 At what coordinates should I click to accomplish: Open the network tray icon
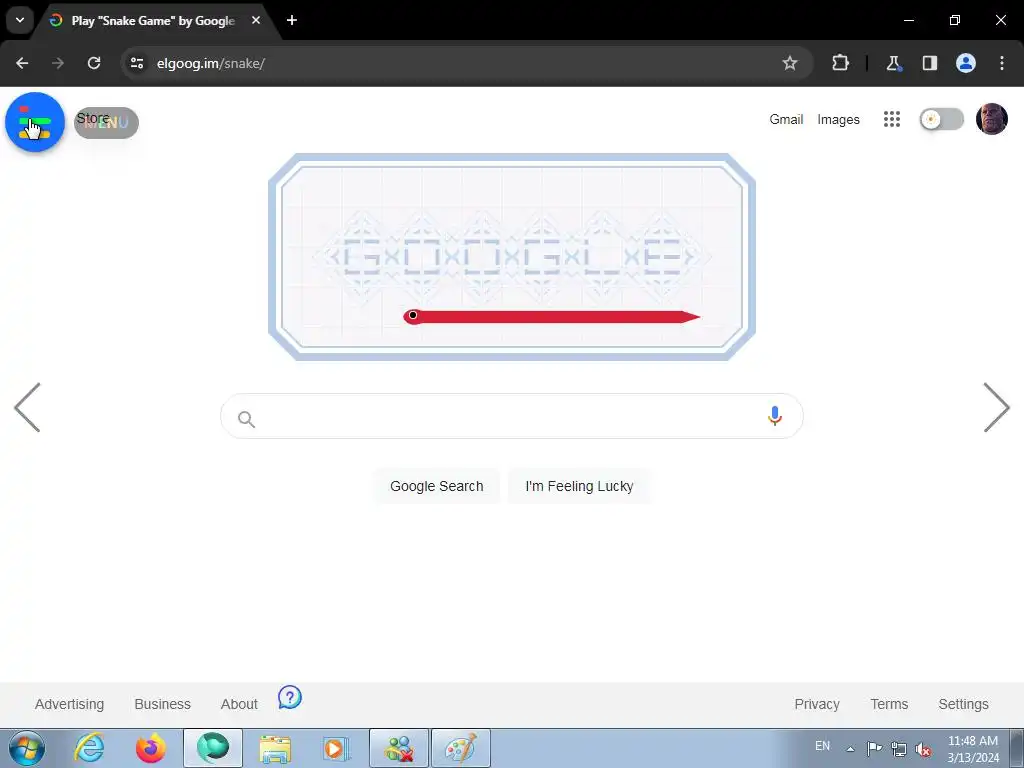point(899,749)
